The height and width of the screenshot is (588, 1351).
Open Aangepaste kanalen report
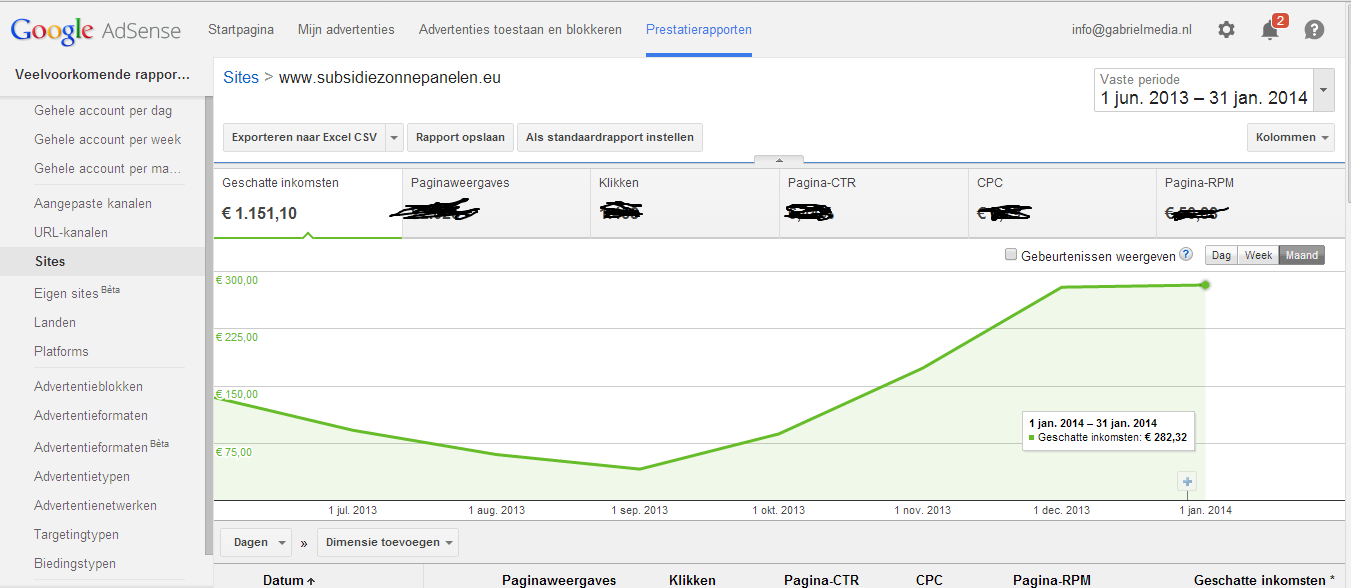[93, 204]
